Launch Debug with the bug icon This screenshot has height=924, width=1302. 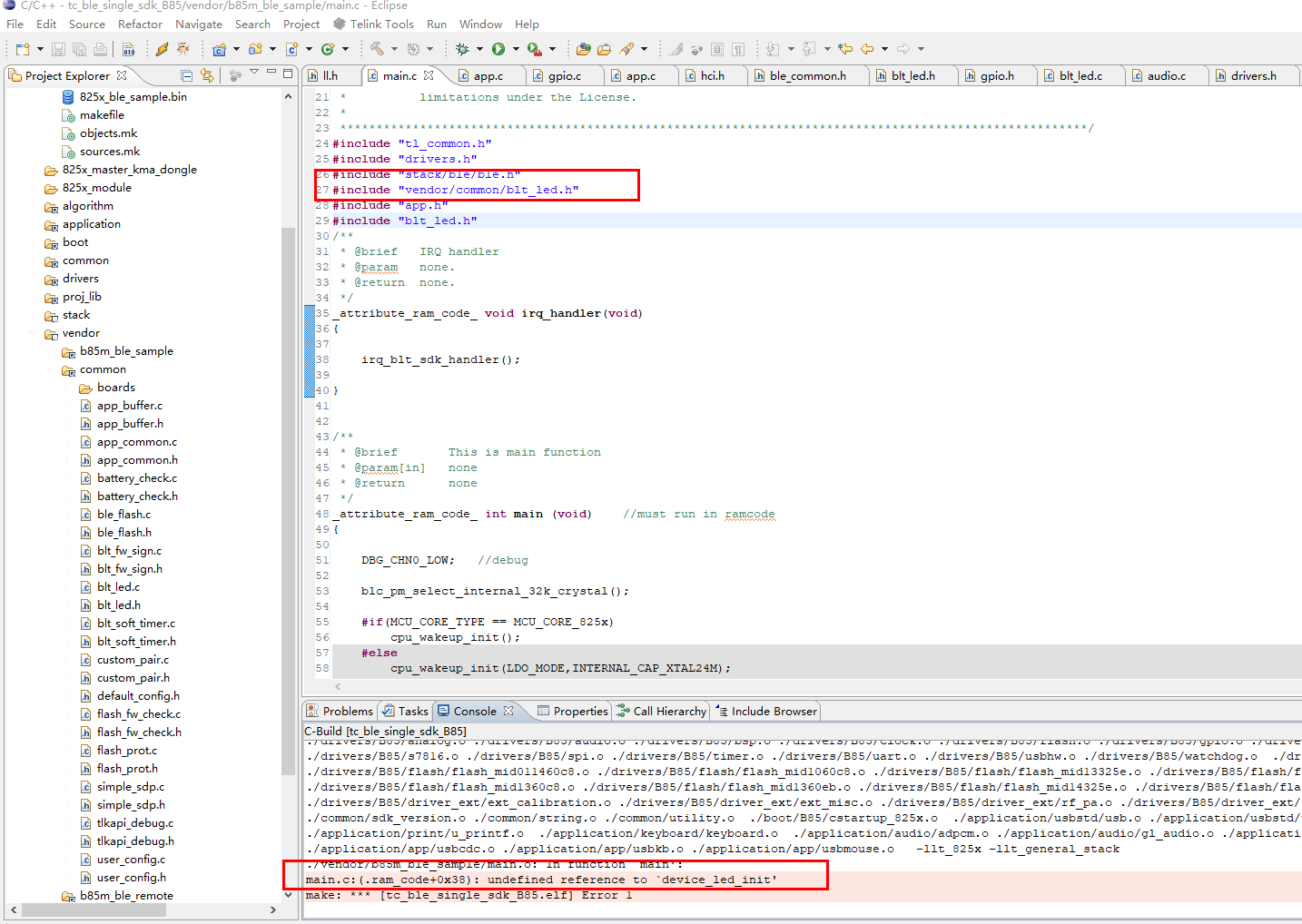tap(462, 49)
